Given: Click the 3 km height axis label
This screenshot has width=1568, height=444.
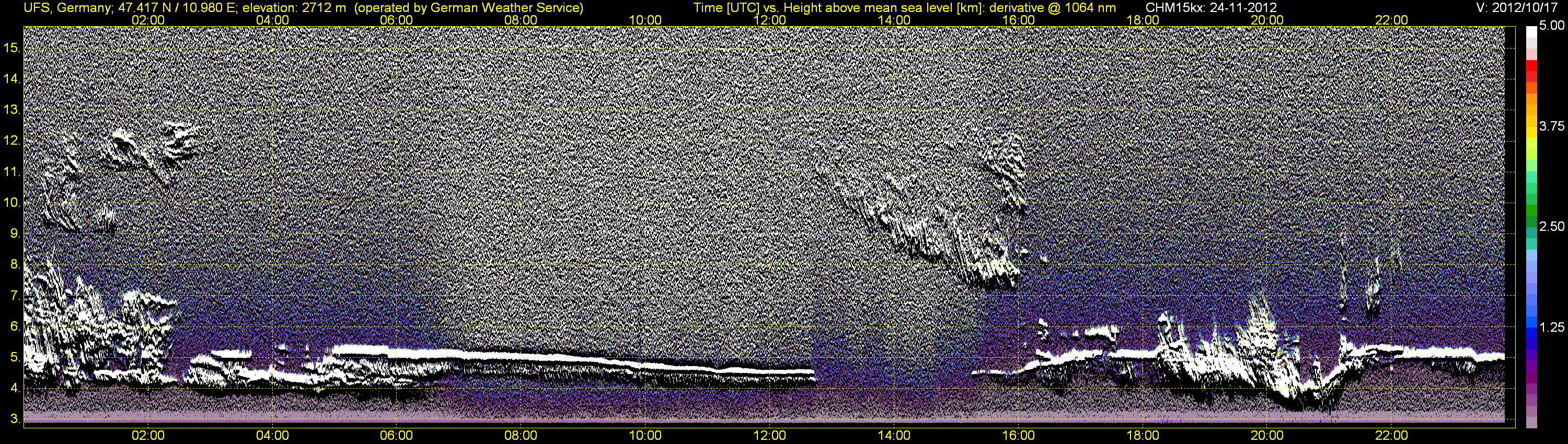Looking at the screenshot, I should tap(15, 419).
